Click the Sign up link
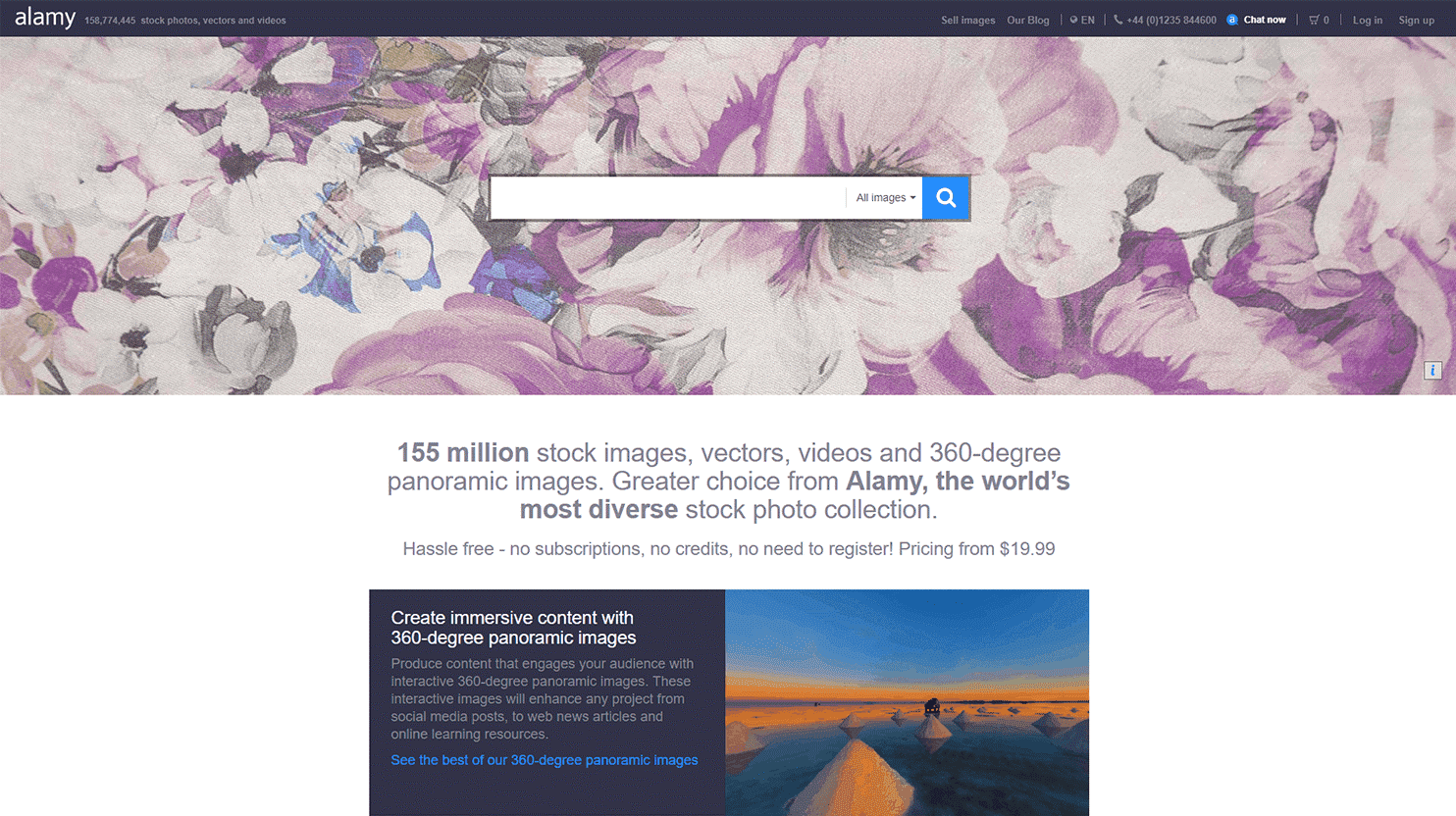This screenshot has height=816, width=1456. pyautogui.click(x=1416, y=20)
